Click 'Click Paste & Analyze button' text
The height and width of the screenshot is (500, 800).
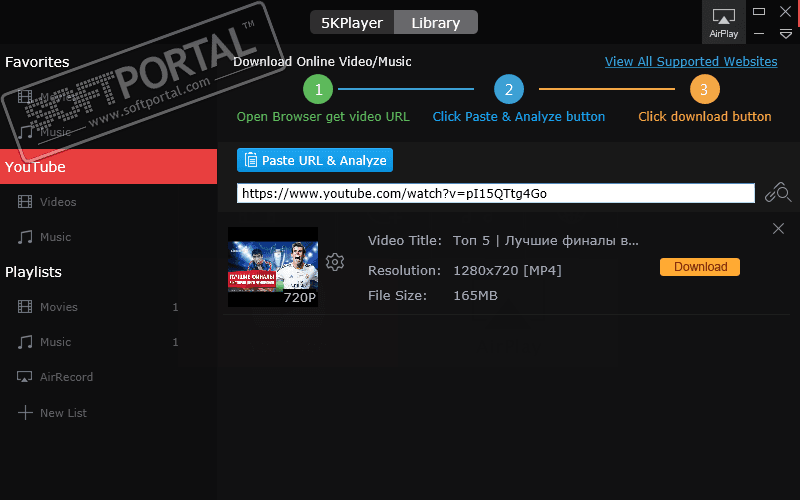pos(519,117)
